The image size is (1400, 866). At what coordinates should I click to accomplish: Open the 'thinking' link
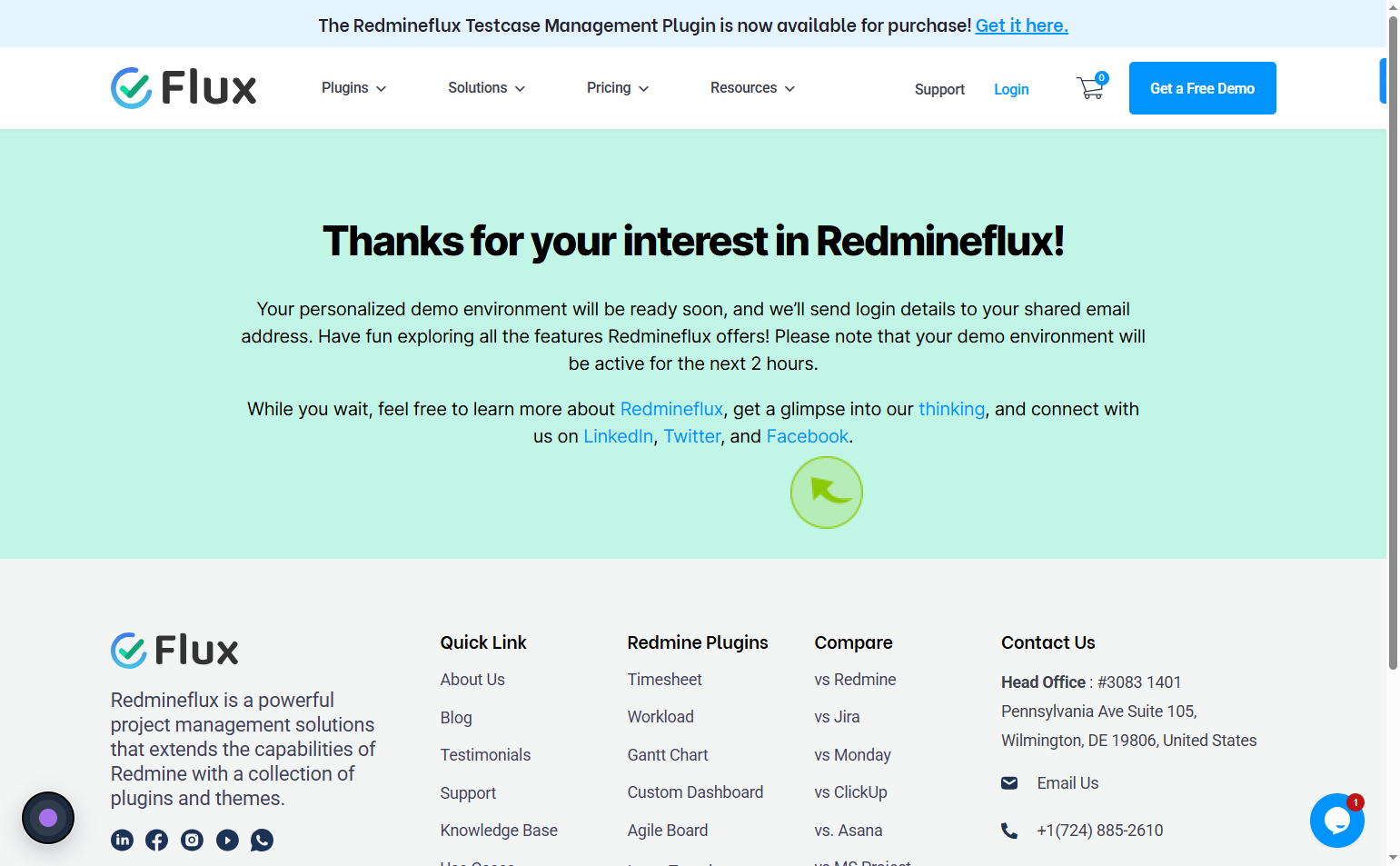click(x=951, y=409)
